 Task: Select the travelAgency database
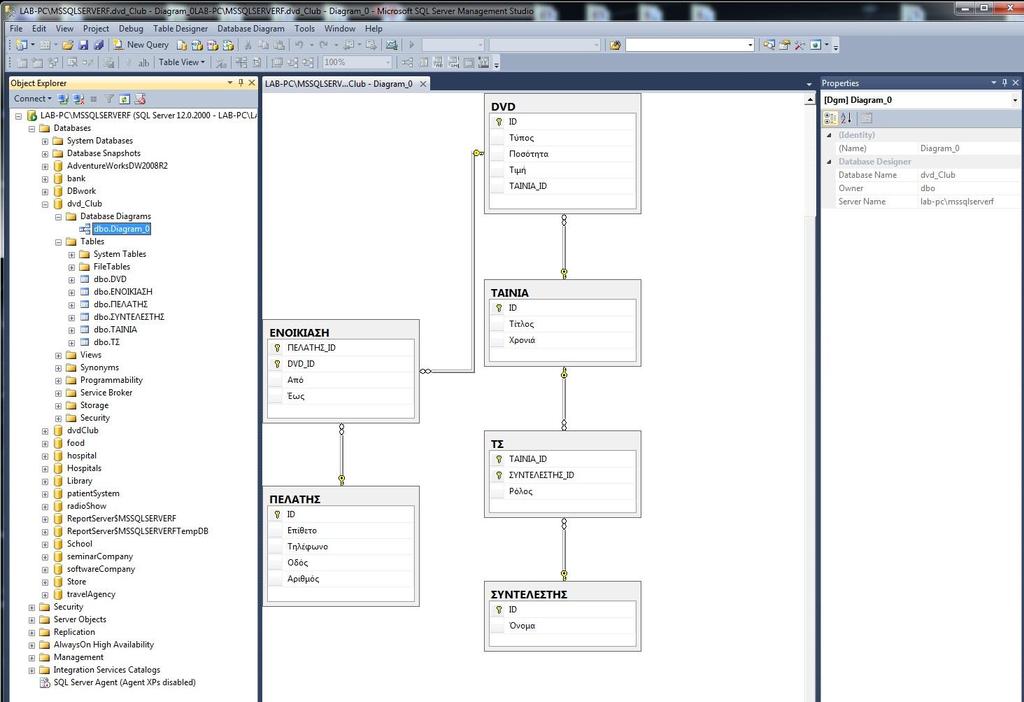tap(91, 594)
